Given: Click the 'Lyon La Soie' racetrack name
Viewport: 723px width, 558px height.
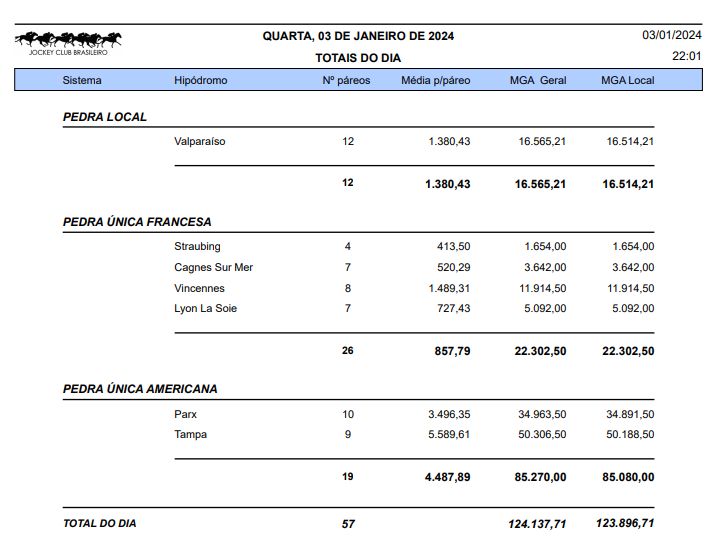Looking at the screenshot, I should point(206,309).
